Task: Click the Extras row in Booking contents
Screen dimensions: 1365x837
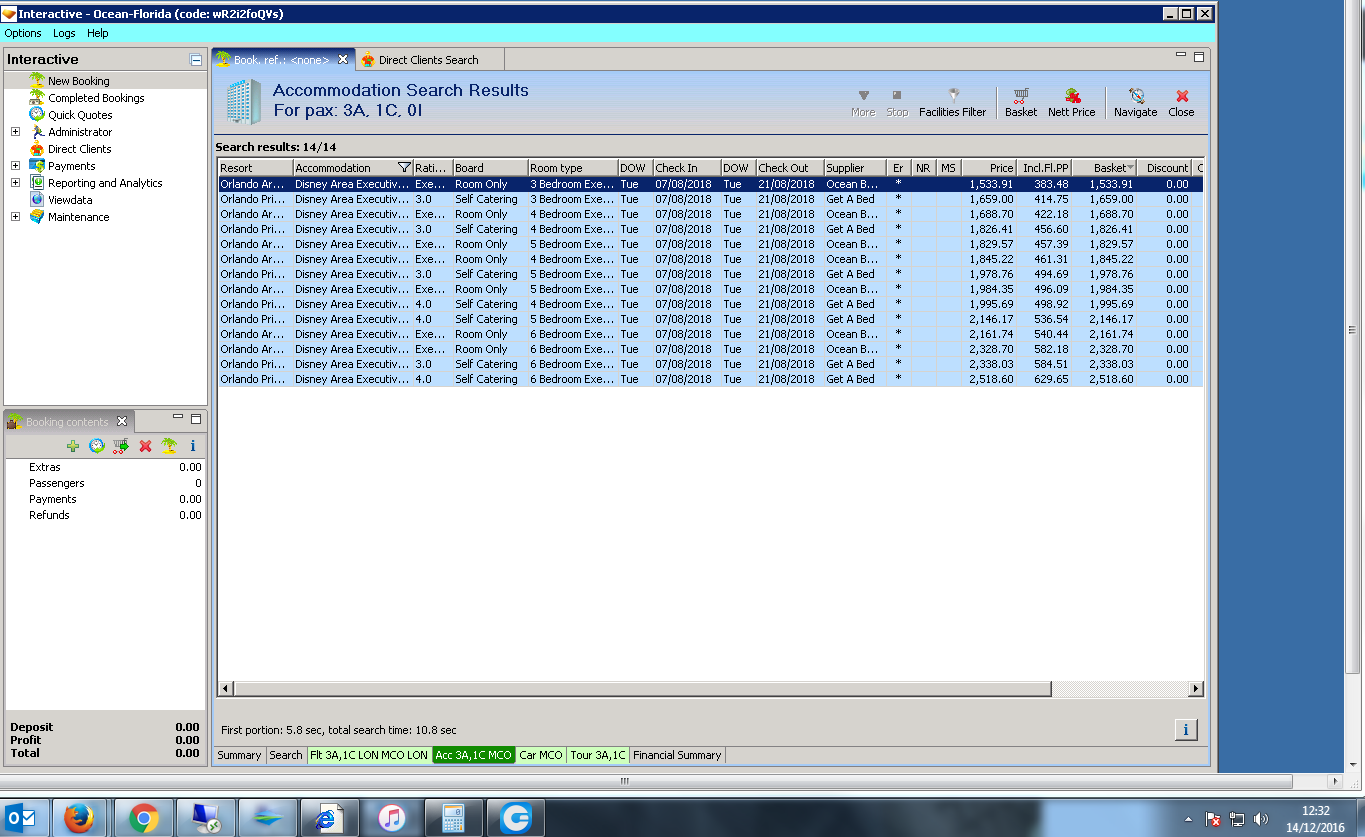Action: (x=105, y=467)
